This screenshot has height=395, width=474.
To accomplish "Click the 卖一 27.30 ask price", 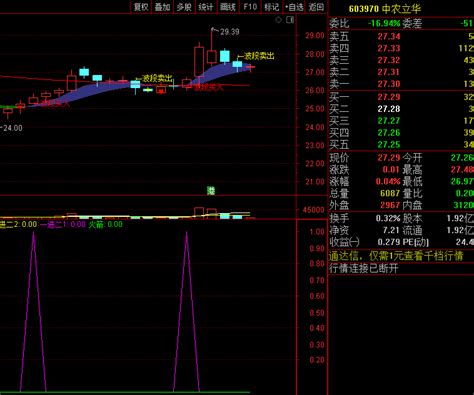I will [389, 84].
